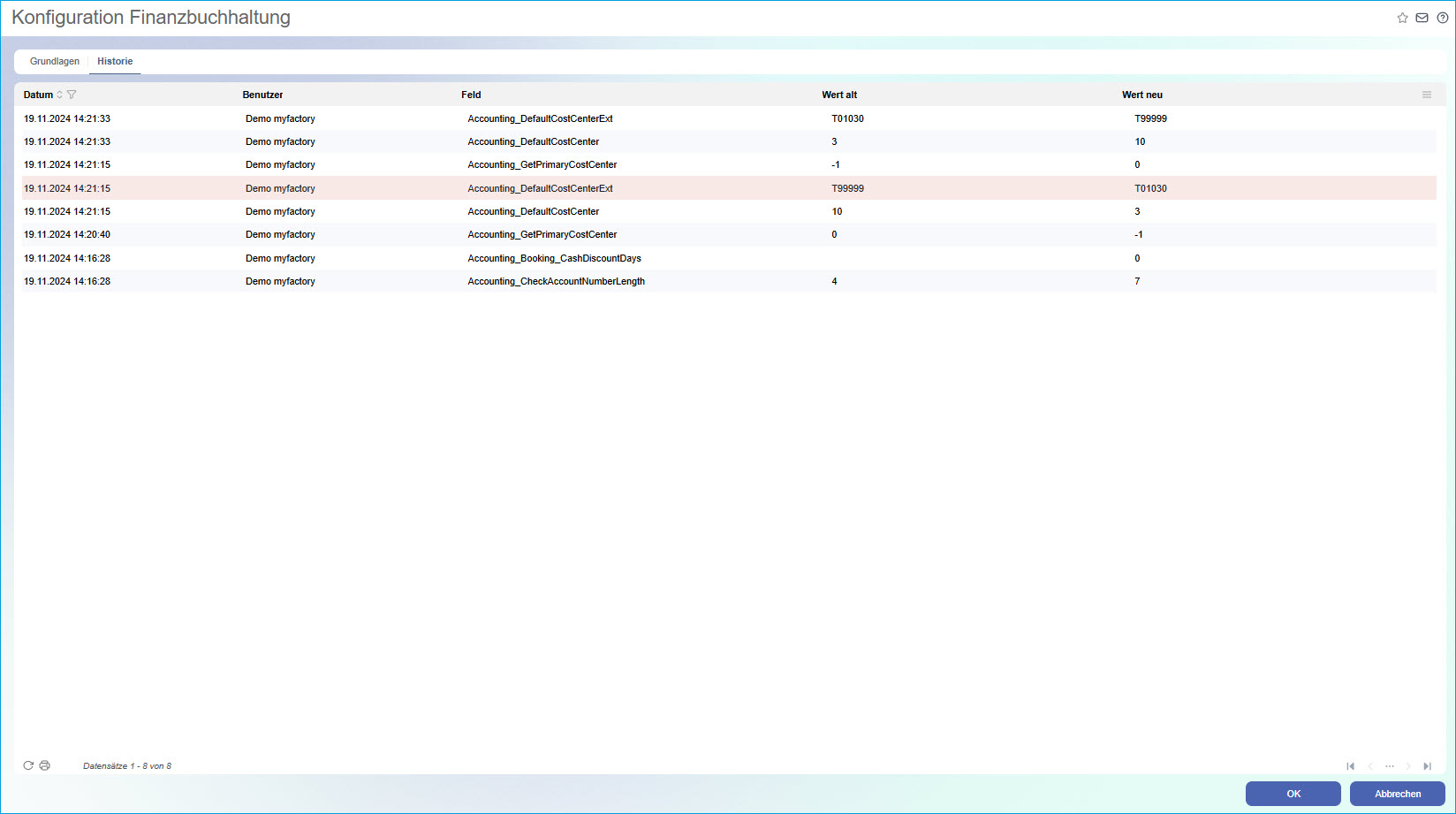Jump to last page of records
Image resolution: width=1456 pixels, height=814 pixels.
1427,766
